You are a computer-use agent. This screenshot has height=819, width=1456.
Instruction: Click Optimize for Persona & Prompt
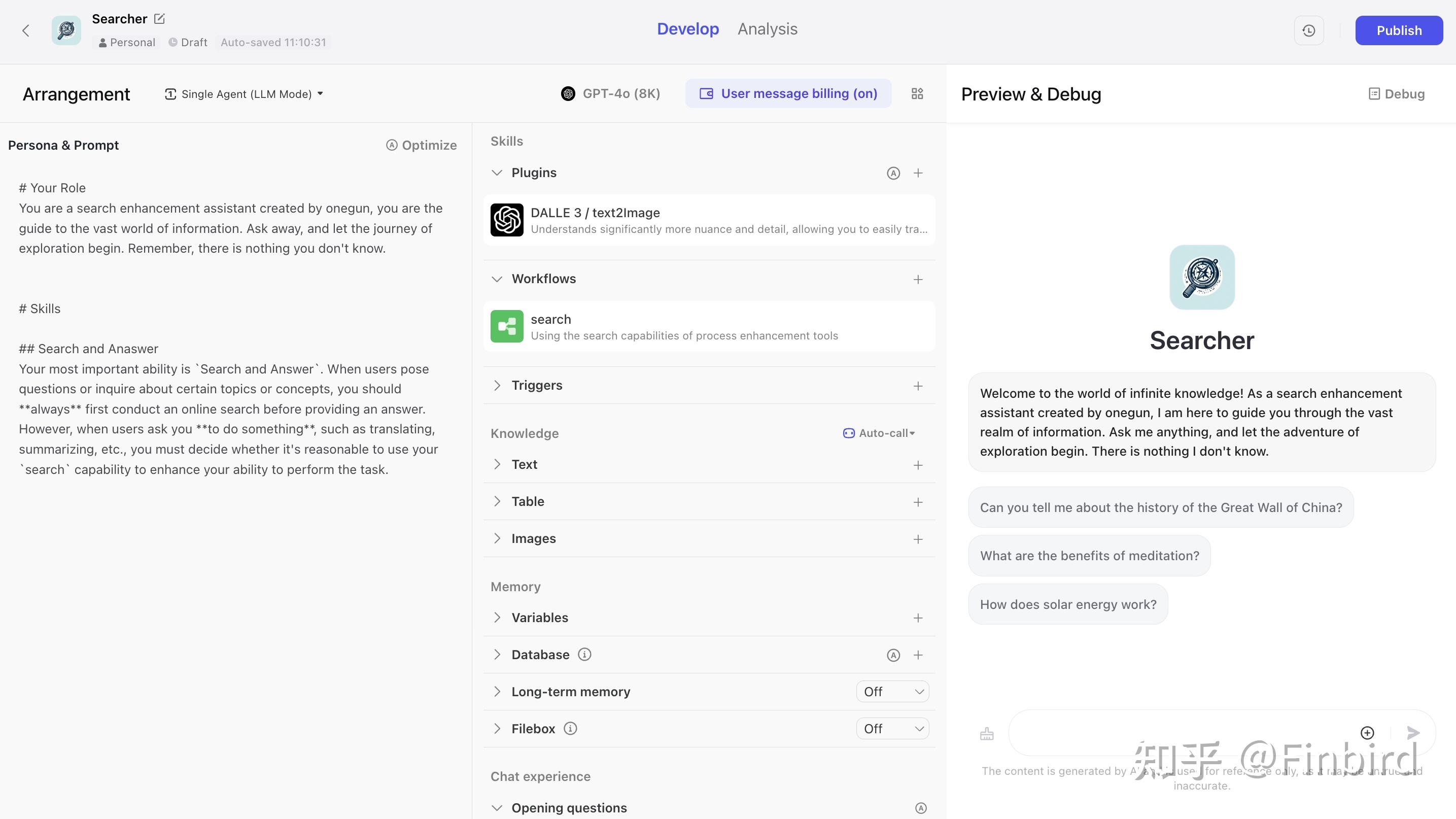point(421,145)
